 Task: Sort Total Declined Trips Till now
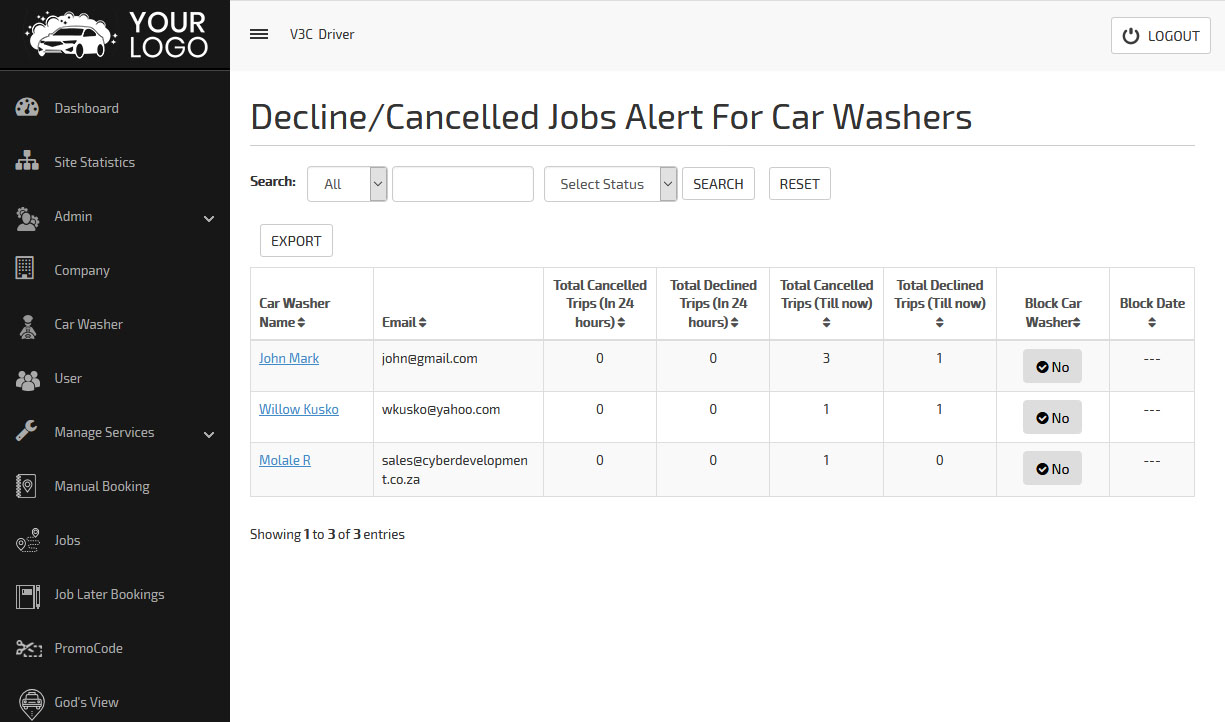[x=939, y=322]
